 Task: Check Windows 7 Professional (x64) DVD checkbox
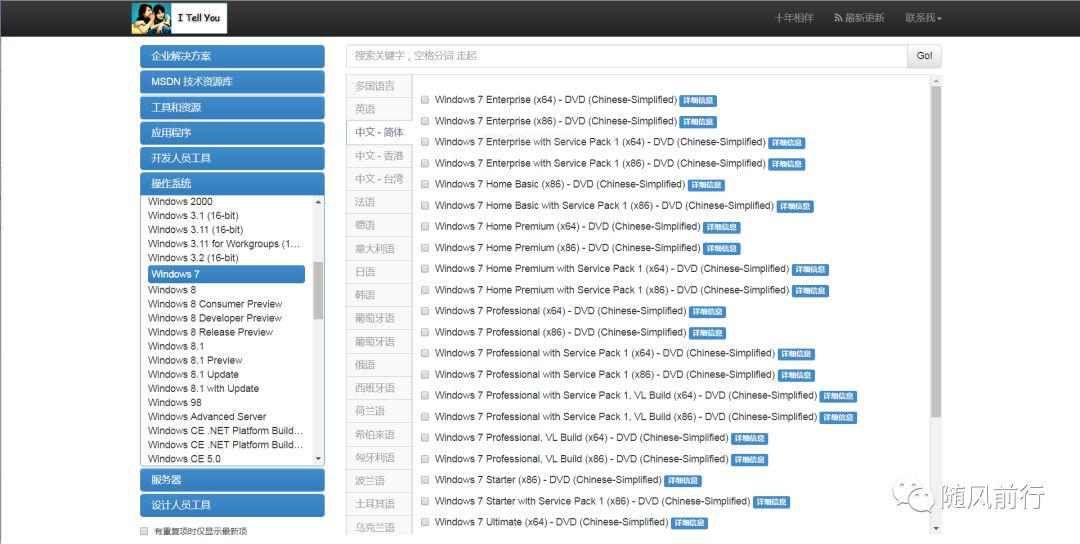(x=425, y=311)
